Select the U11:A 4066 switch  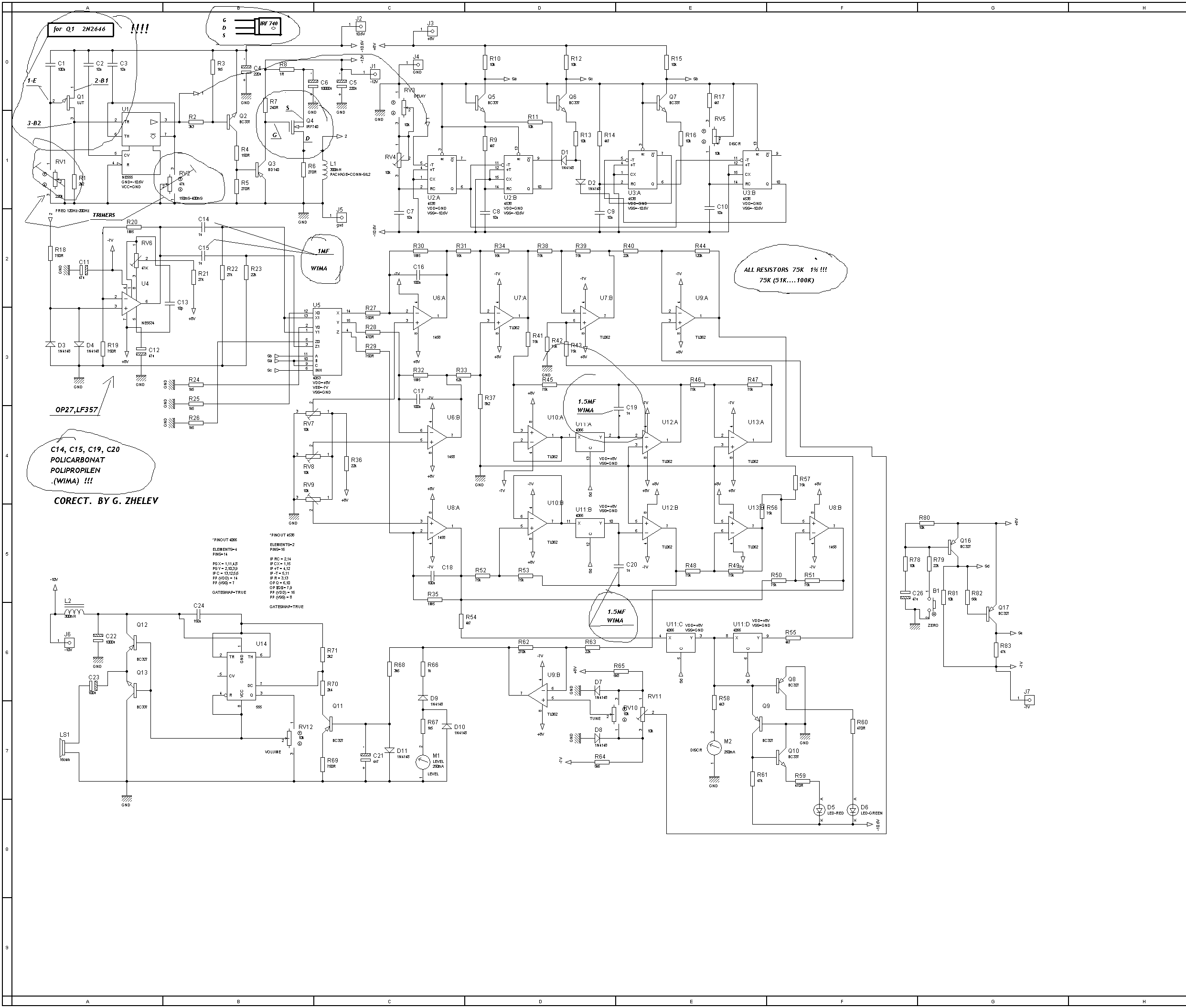pos(589,443)
